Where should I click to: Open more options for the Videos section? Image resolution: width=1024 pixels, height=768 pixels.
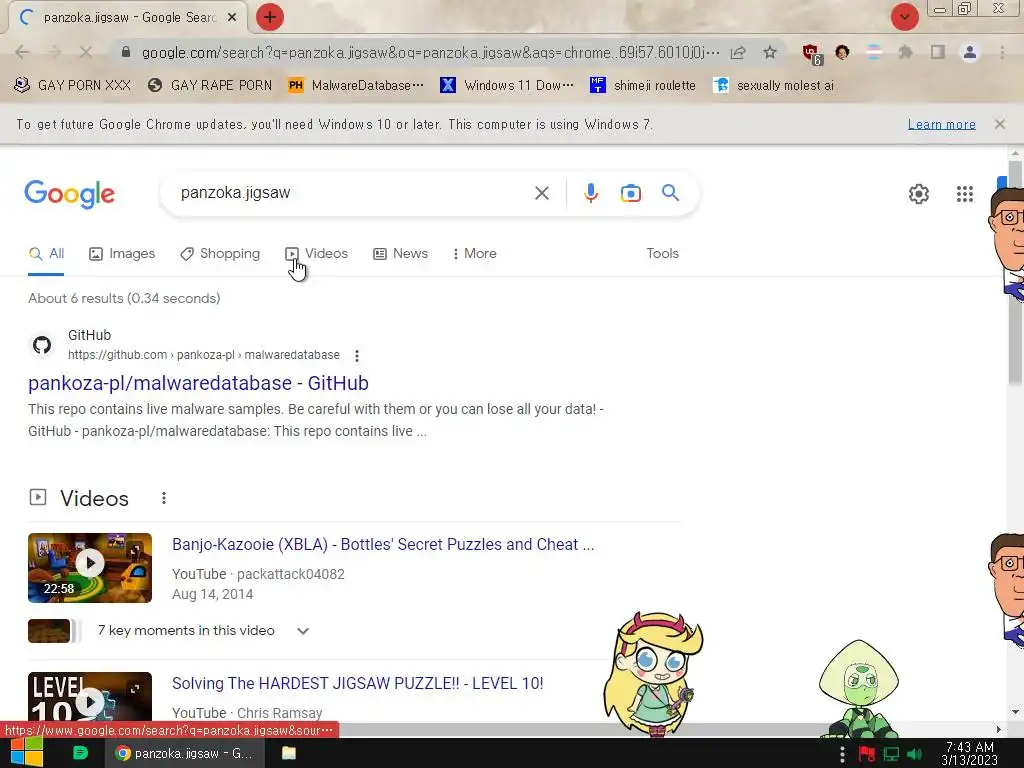click(x=164, y=498)
